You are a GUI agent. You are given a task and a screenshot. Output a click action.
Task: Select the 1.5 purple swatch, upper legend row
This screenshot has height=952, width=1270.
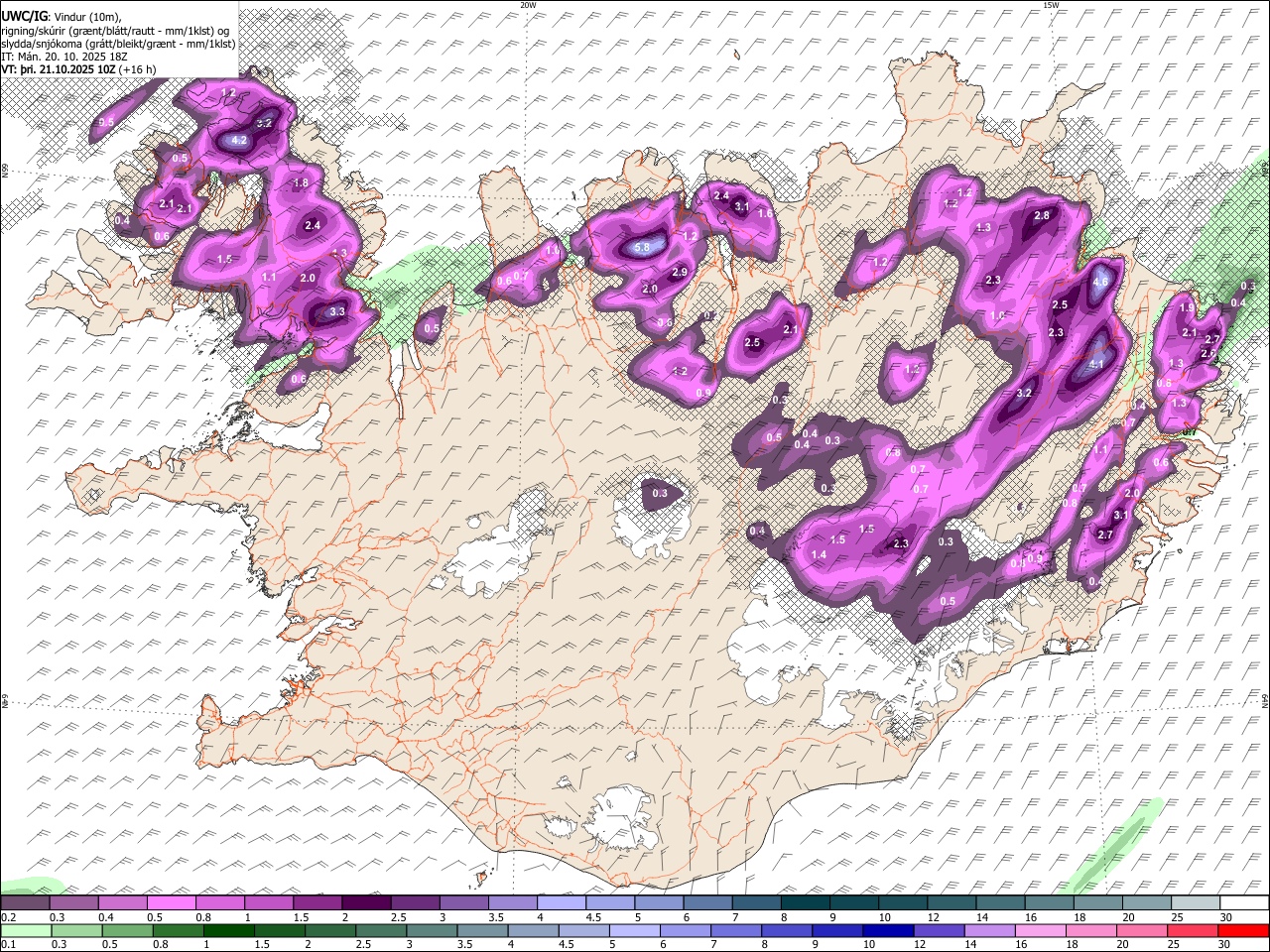coord(317,903)
